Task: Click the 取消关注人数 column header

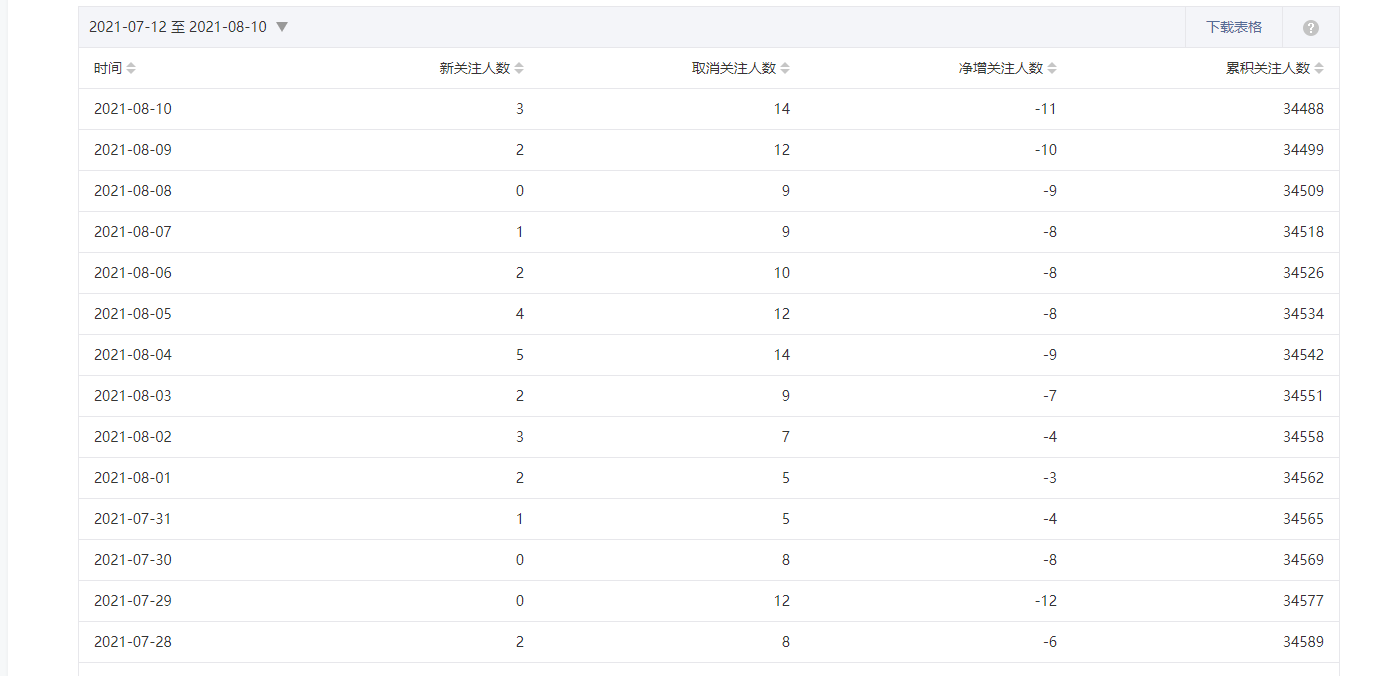Action: [x=734, y=69]
